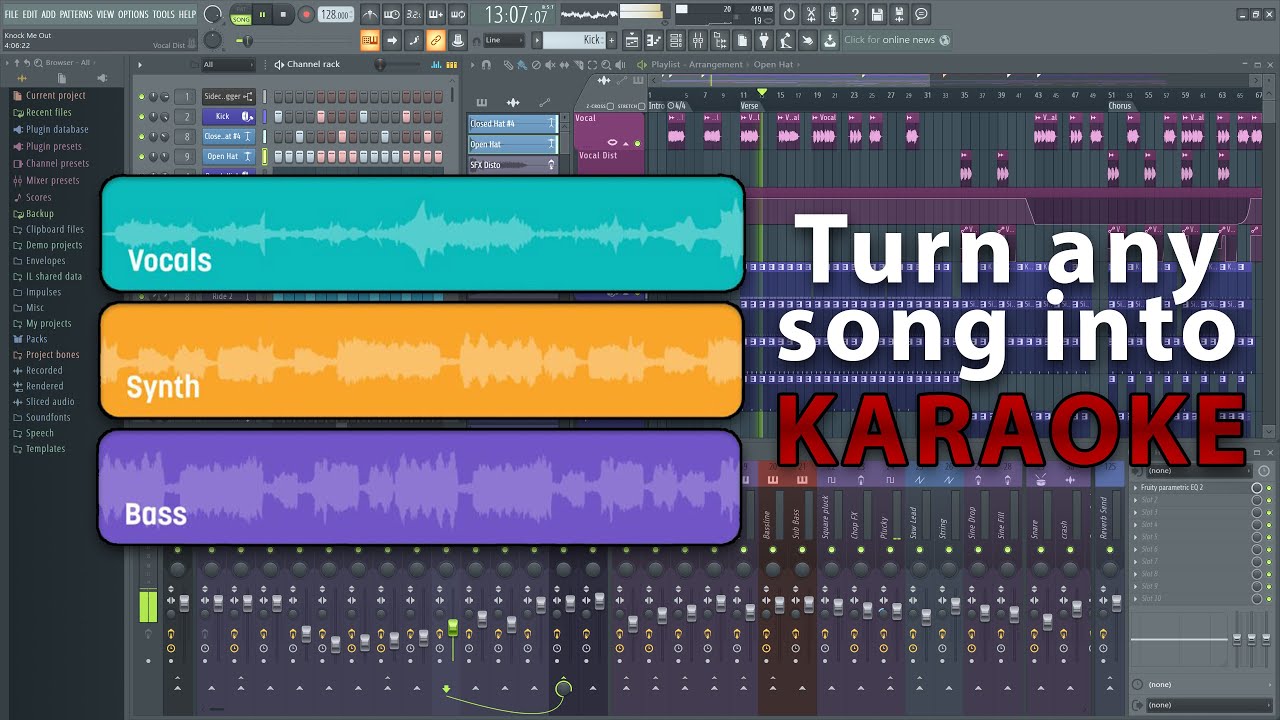Click the magnet snap icon in playlist
This screenshot has height=720, width=1280.
pos(486,65)
